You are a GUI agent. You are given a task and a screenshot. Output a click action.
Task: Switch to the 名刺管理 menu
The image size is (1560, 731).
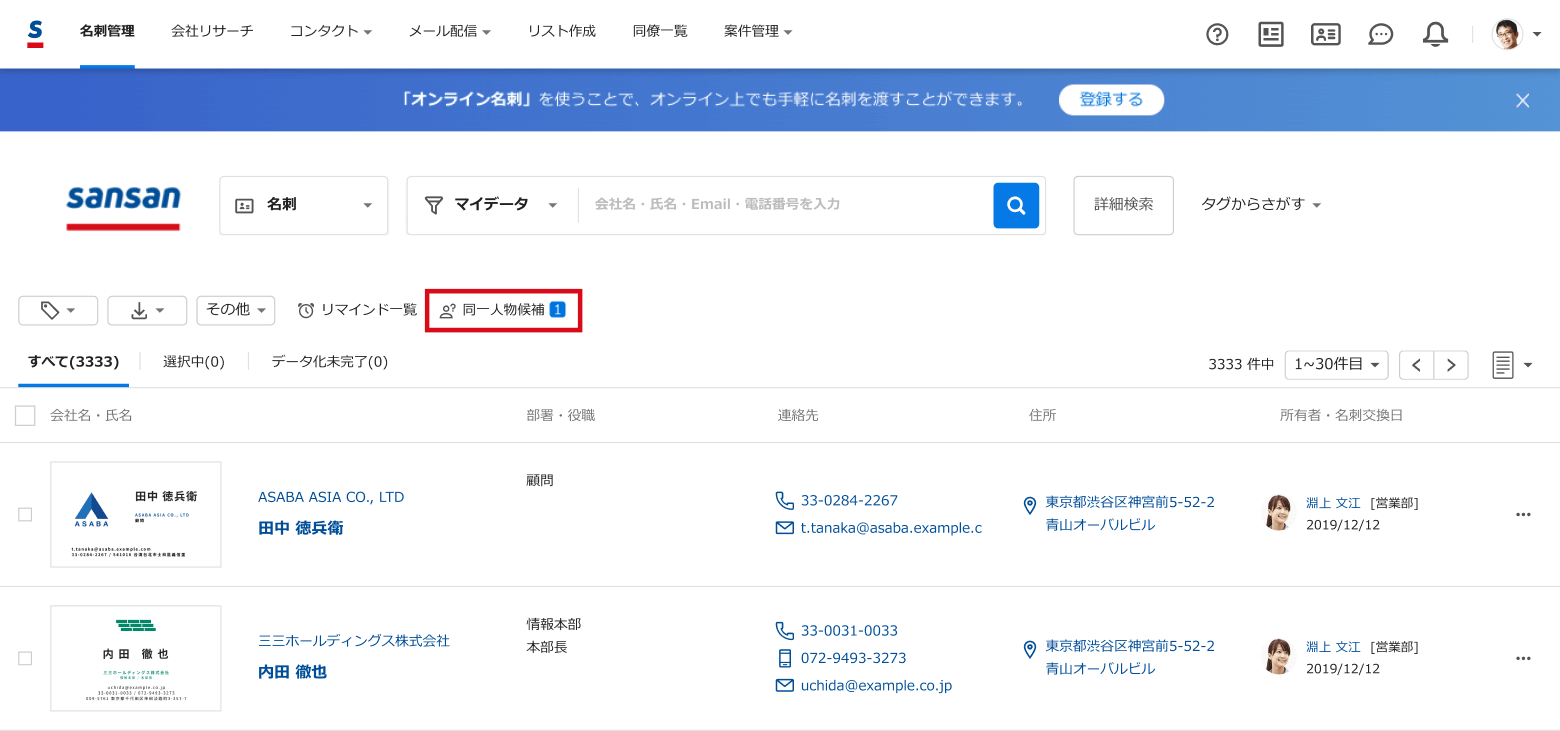107,31
